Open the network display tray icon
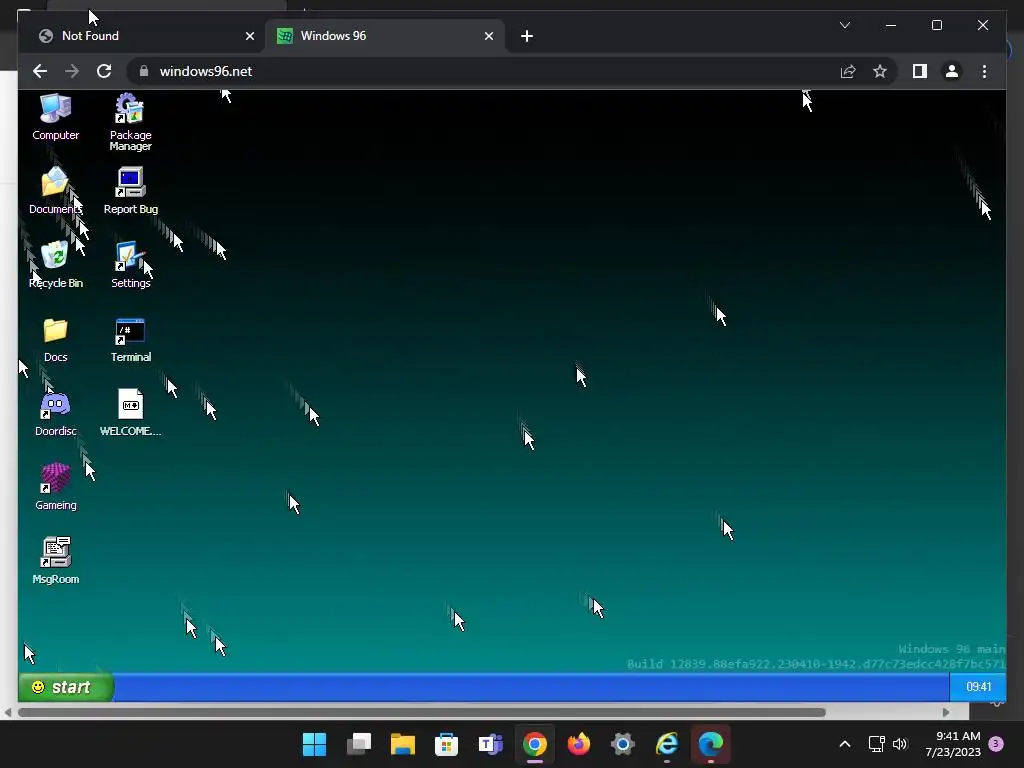Viewport: 1024px width, 768px height. pos(876,744)
